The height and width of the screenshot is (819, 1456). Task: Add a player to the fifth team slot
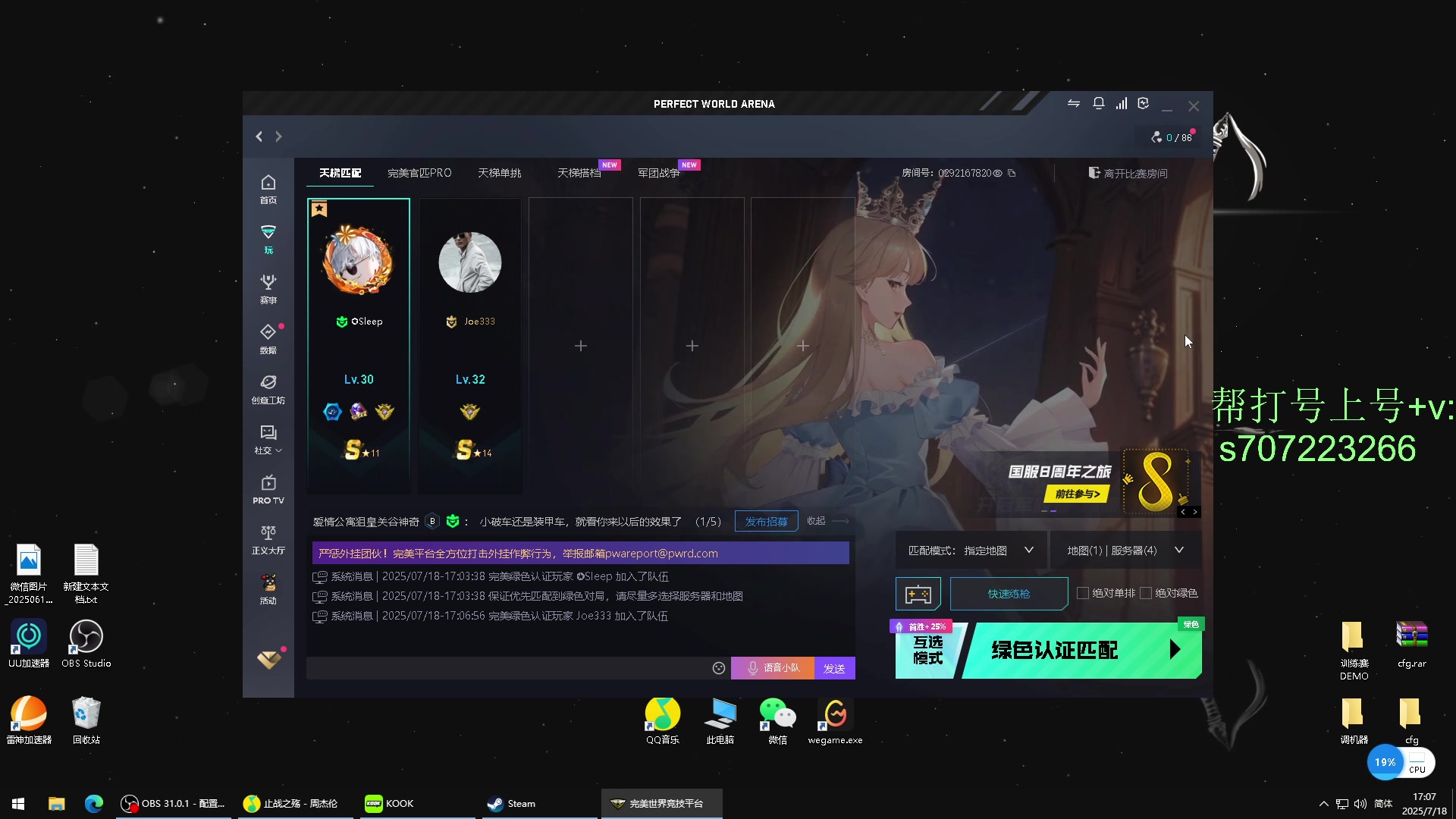pos(803,346)
